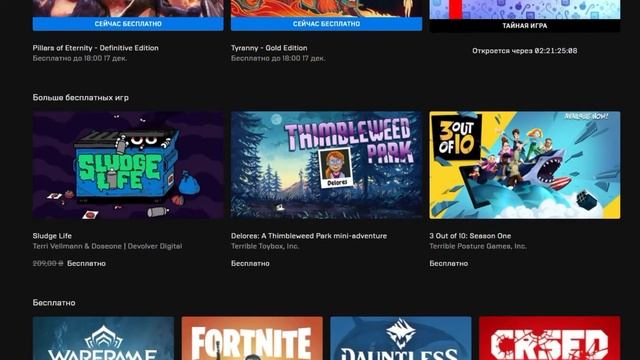Open the ТАЙНАЯ ИГРА mystery game banner
The width and height of the screenshot is (640, 360).
tap(525, 25)
